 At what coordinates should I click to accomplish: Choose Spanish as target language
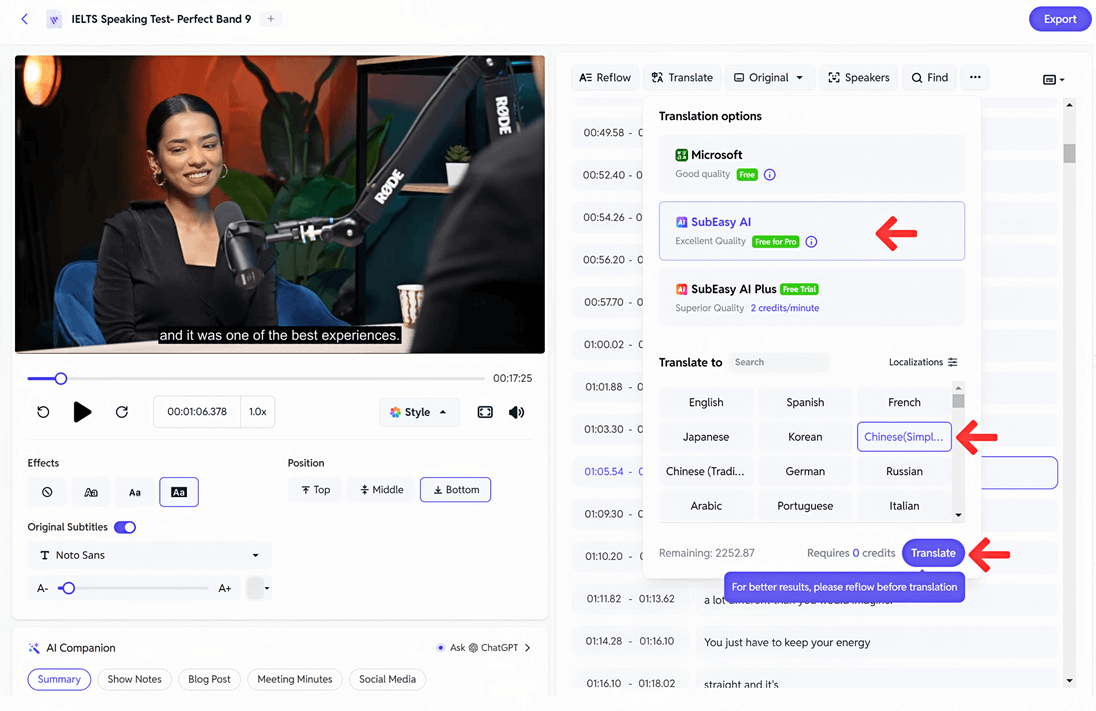805,403
